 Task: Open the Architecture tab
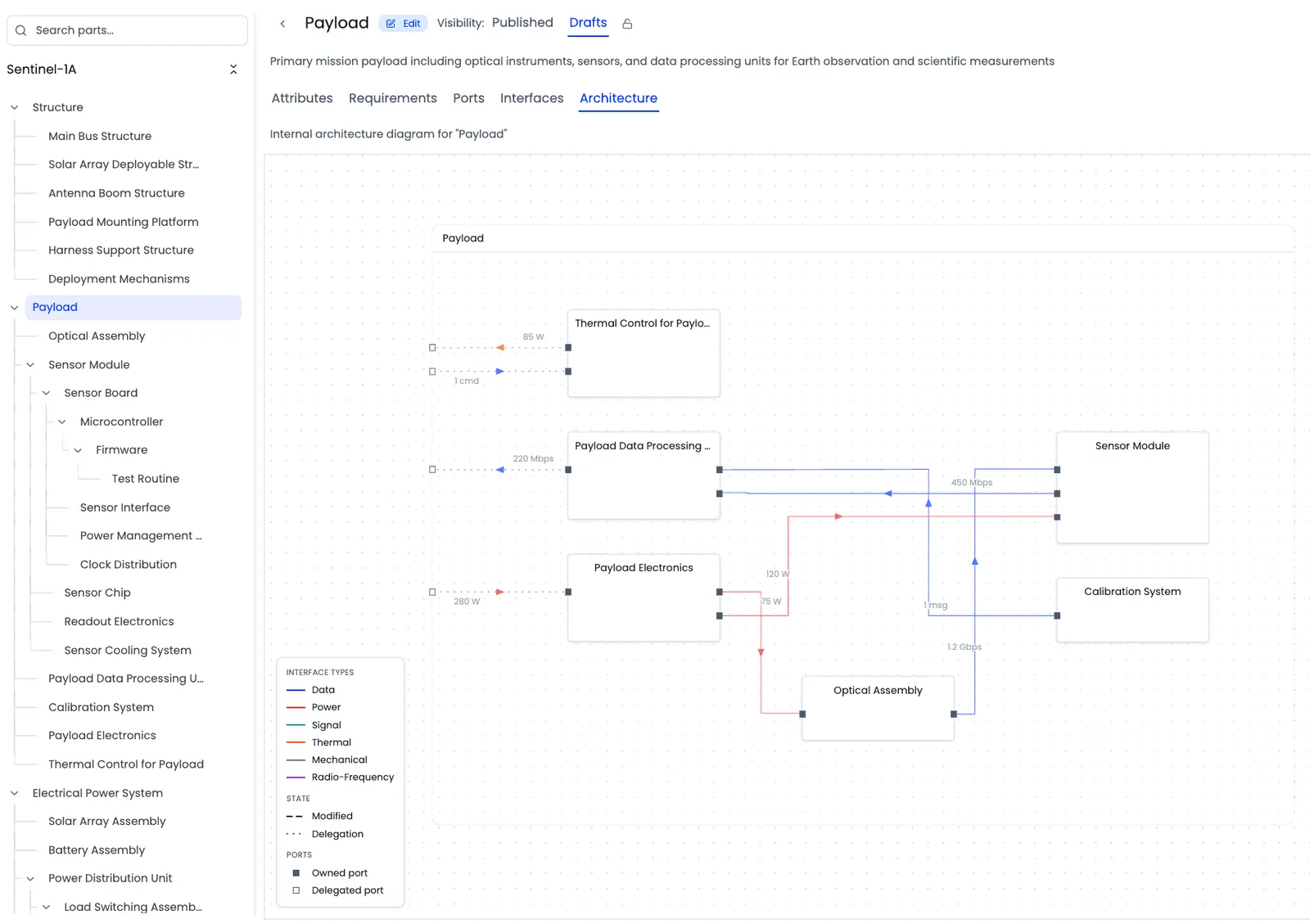click(618, 98)
